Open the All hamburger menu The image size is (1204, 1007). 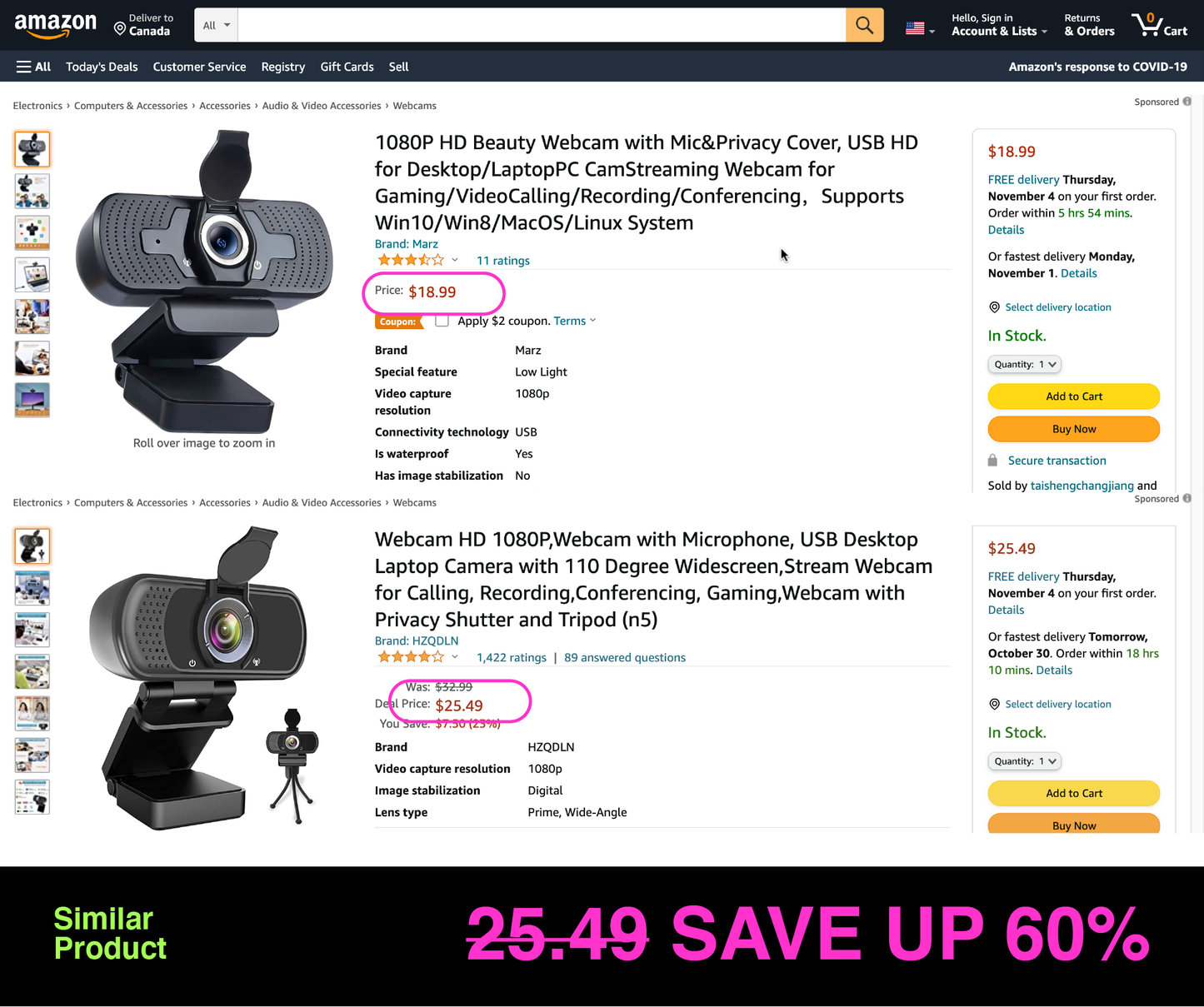pyautogui.click(x=33, y=67)
